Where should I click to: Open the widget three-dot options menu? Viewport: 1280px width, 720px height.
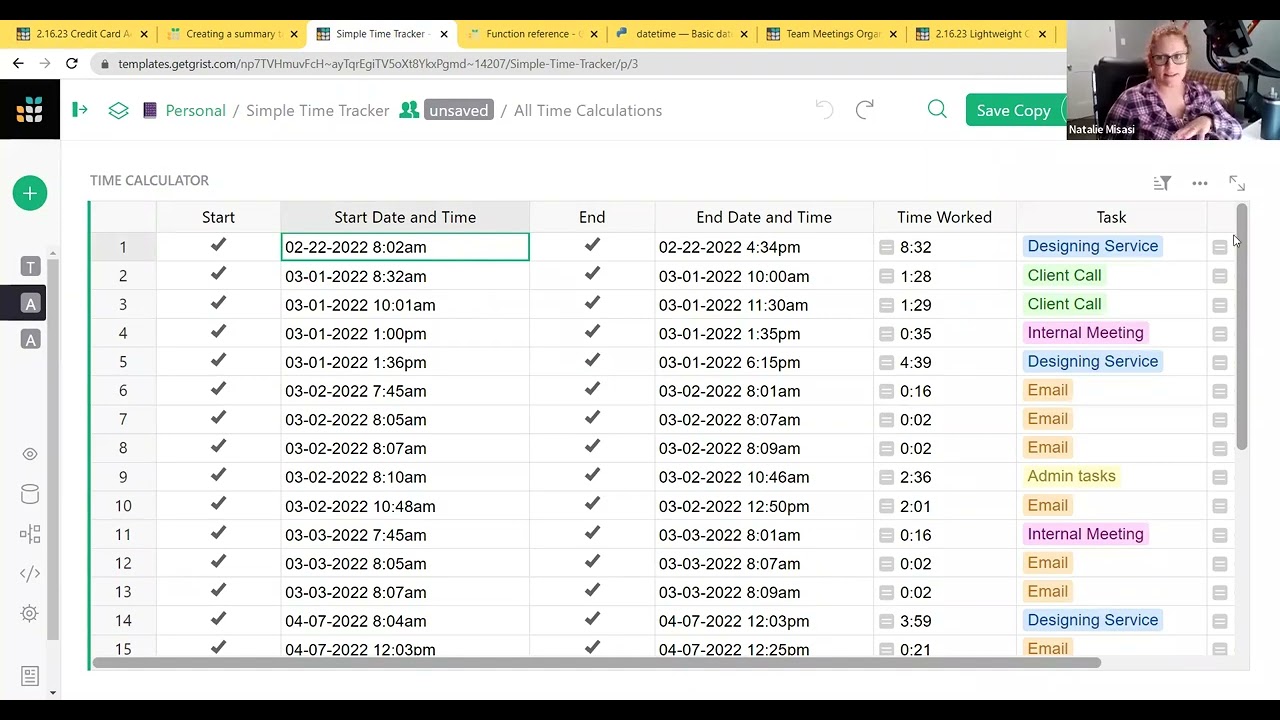(1199, 183)
